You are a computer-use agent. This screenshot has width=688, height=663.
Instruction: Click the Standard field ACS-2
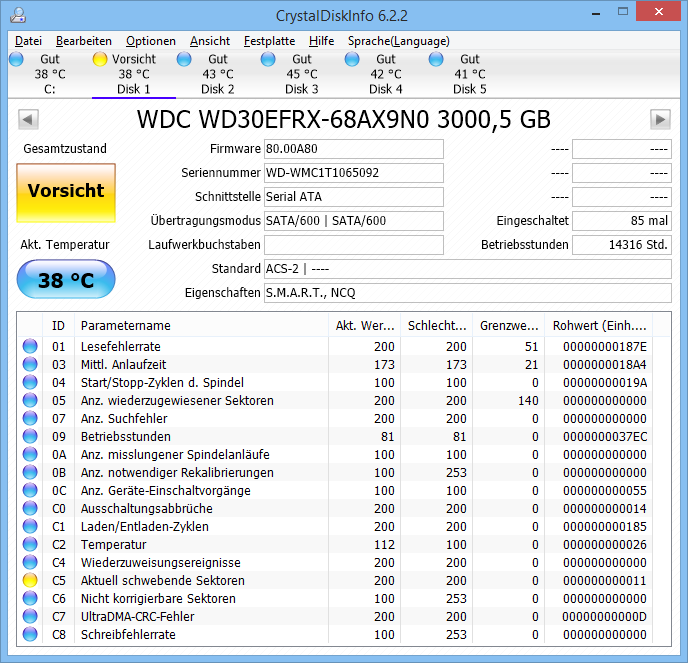pyautogui.click(x=468, y=269)
